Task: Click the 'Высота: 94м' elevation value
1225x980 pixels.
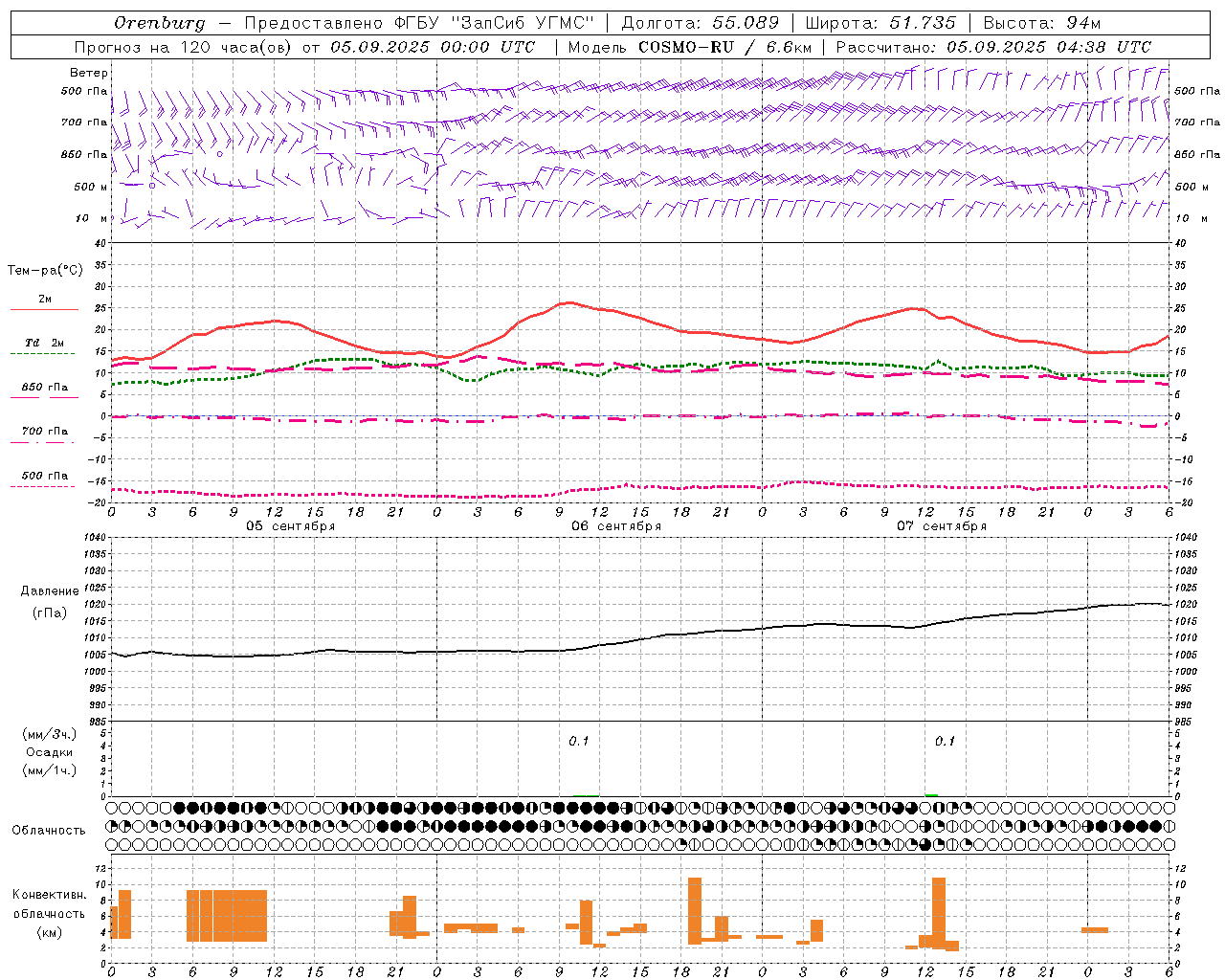Action: pos(1042,23)
